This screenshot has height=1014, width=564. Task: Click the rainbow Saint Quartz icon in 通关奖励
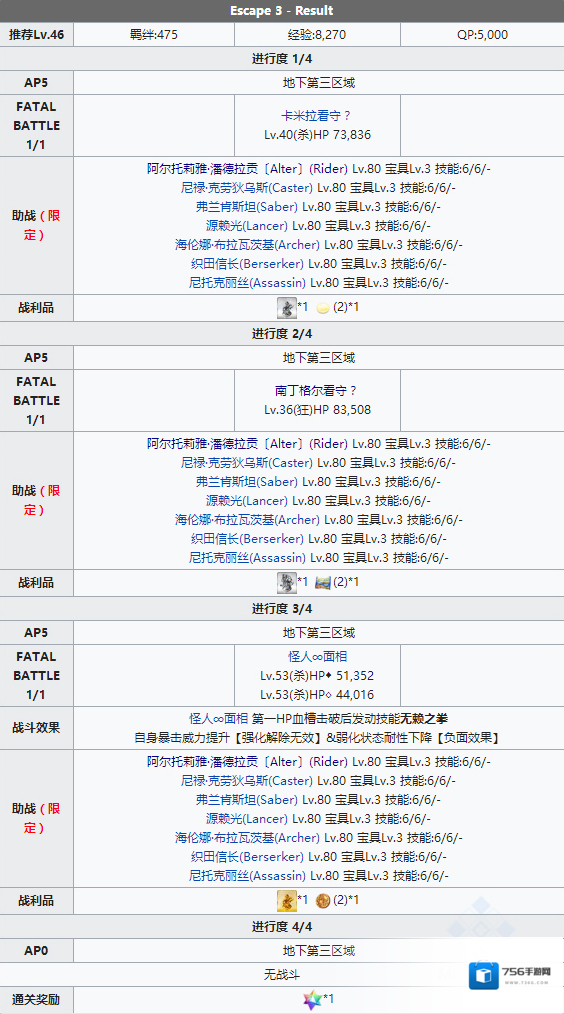312,1000
